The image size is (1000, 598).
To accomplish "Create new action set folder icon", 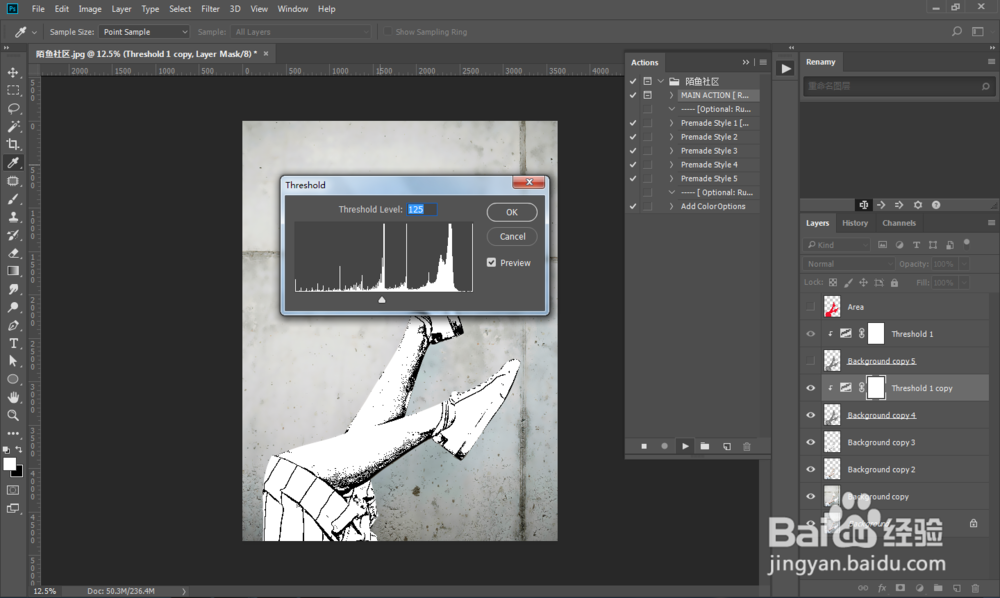I will coord(705,446).
